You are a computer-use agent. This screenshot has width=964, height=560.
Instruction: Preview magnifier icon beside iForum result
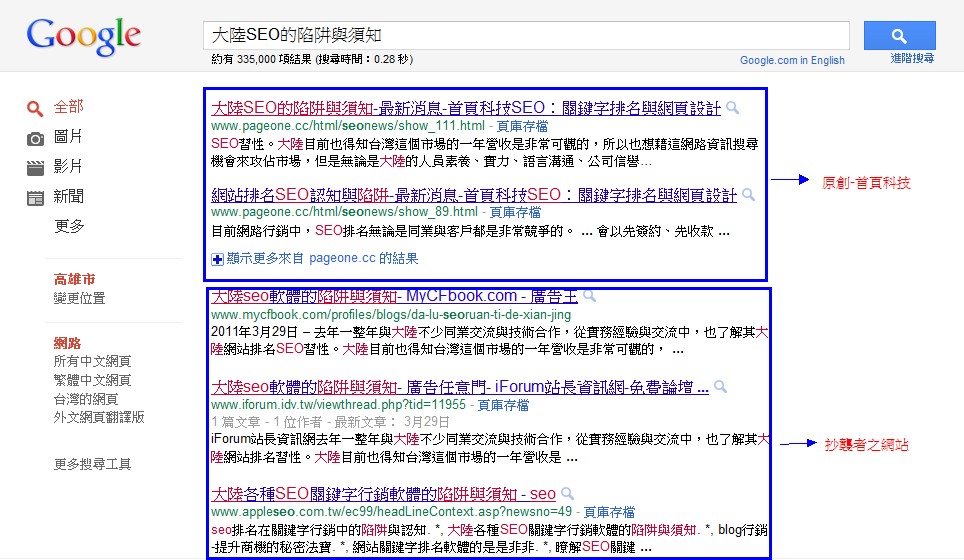[x=721, y=387]
